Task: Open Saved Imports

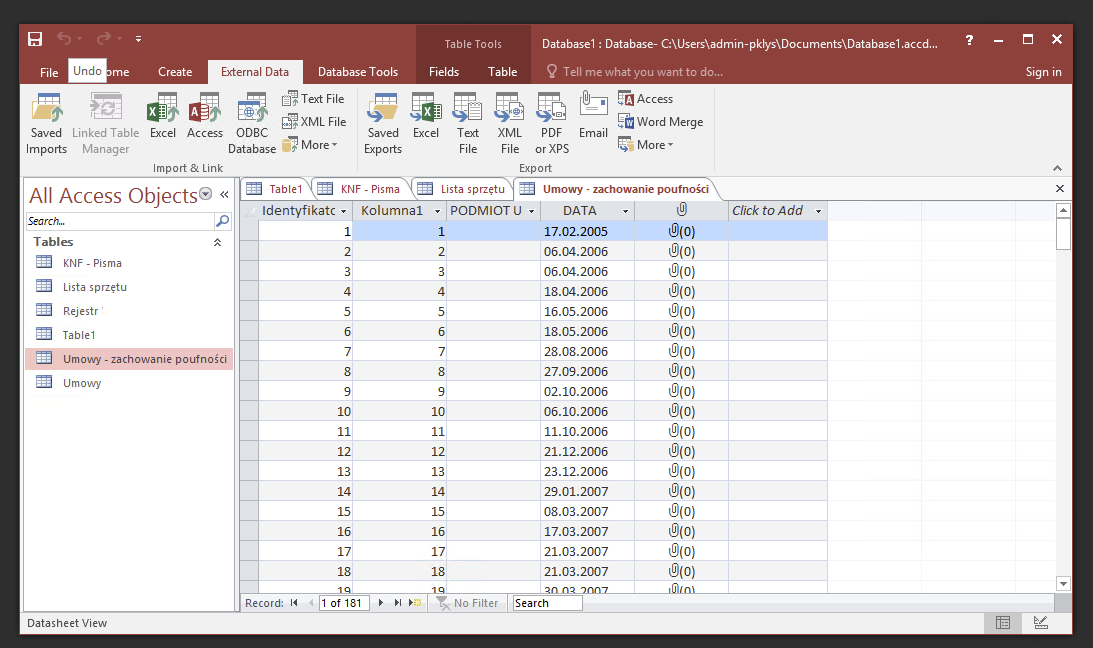Action: pyautogui.click(x=46, y=120)
